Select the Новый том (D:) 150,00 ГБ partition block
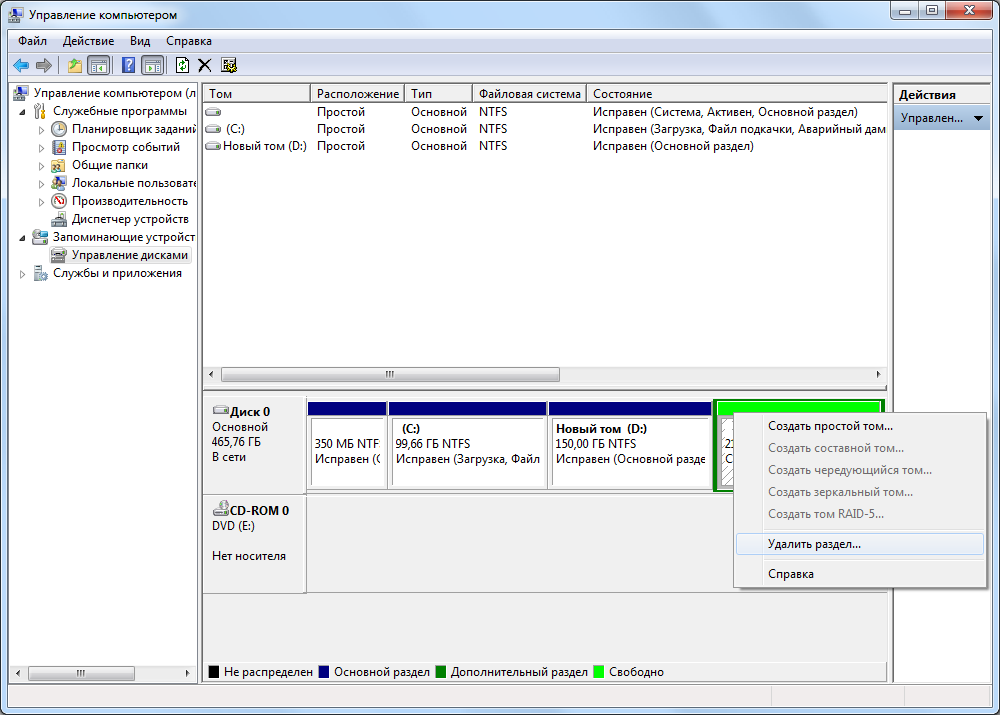Viewport: 1000px width, 715px height. click(630, 452)
